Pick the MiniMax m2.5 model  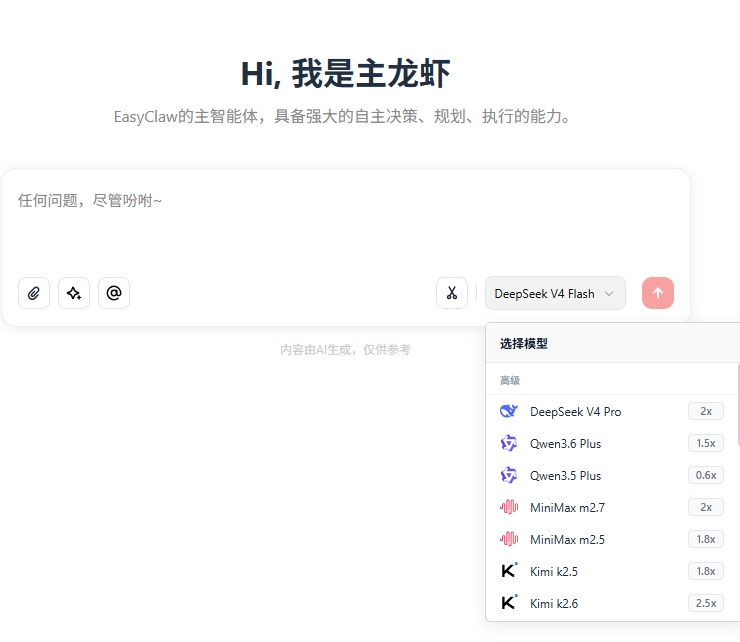(x=611, y=540)
